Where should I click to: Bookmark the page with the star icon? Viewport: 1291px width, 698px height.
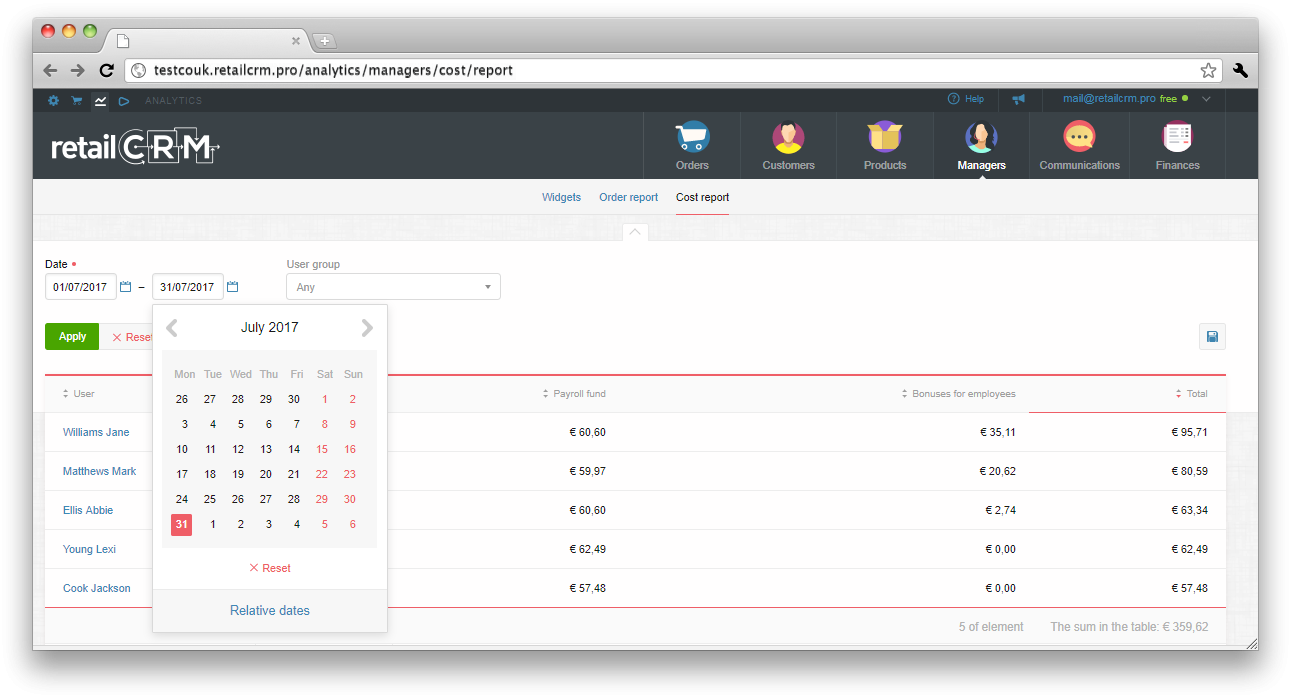[x=1208, y=70]
